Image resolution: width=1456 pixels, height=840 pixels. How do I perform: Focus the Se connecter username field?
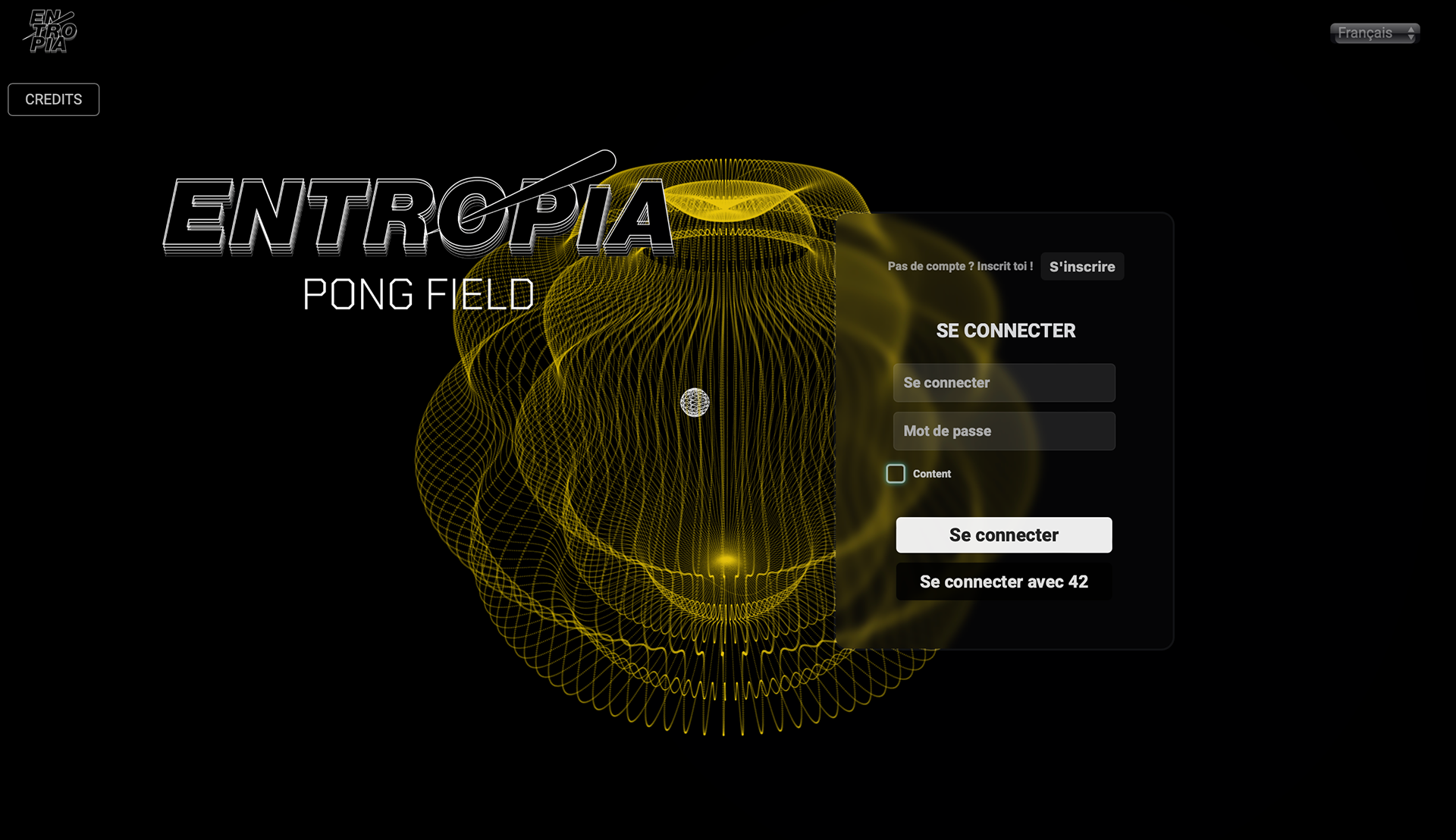point(1003,383)
